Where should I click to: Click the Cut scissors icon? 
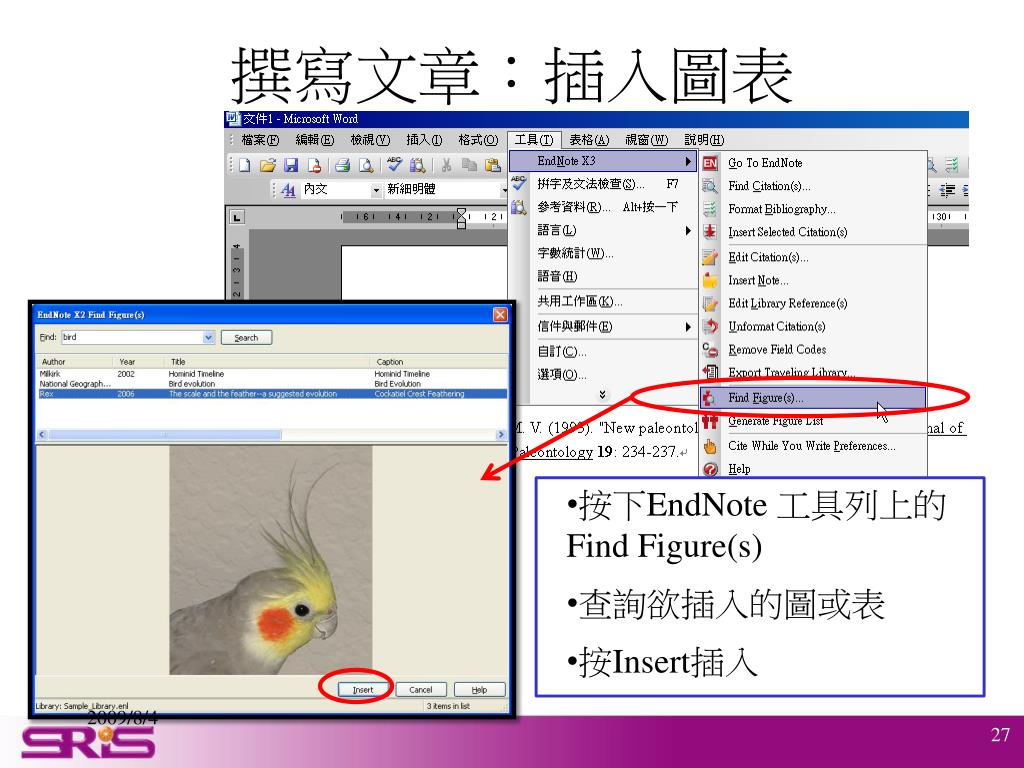pyautogui.click(x=446, y=165)
